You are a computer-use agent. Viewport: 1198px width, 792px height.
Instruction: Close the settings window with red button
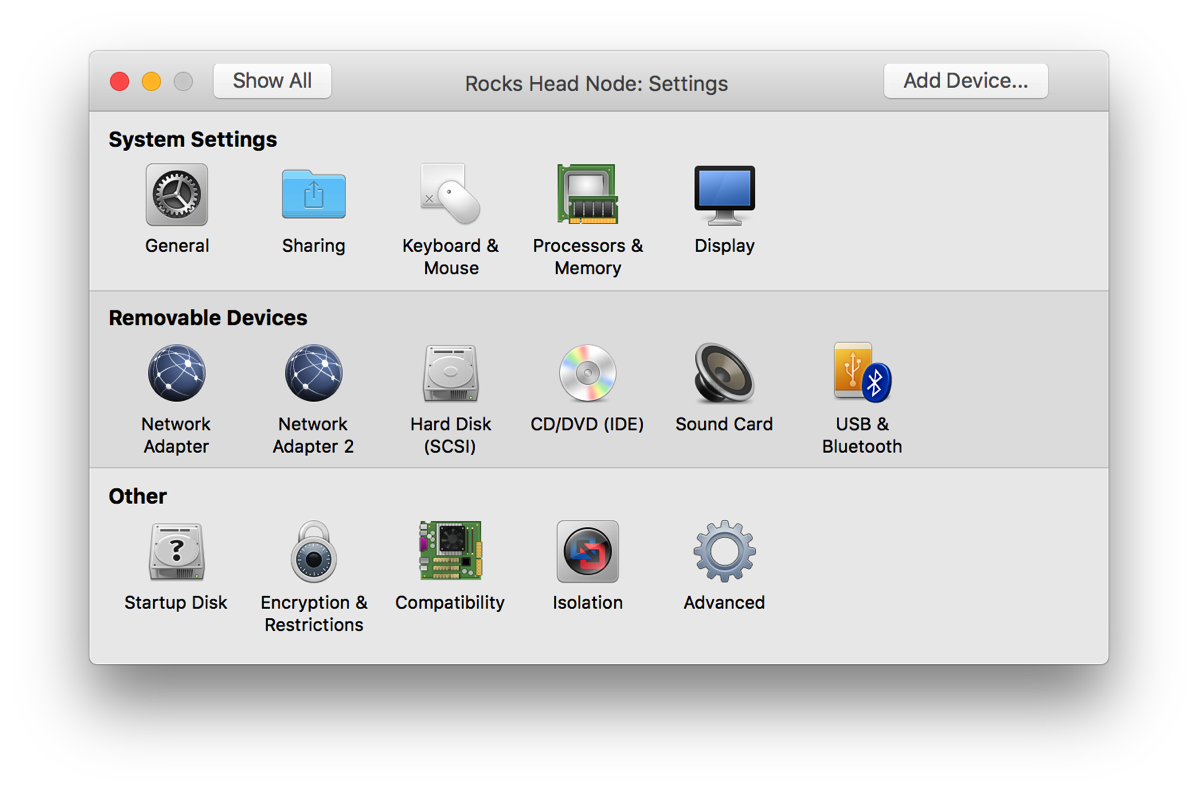tap(120, 82)
